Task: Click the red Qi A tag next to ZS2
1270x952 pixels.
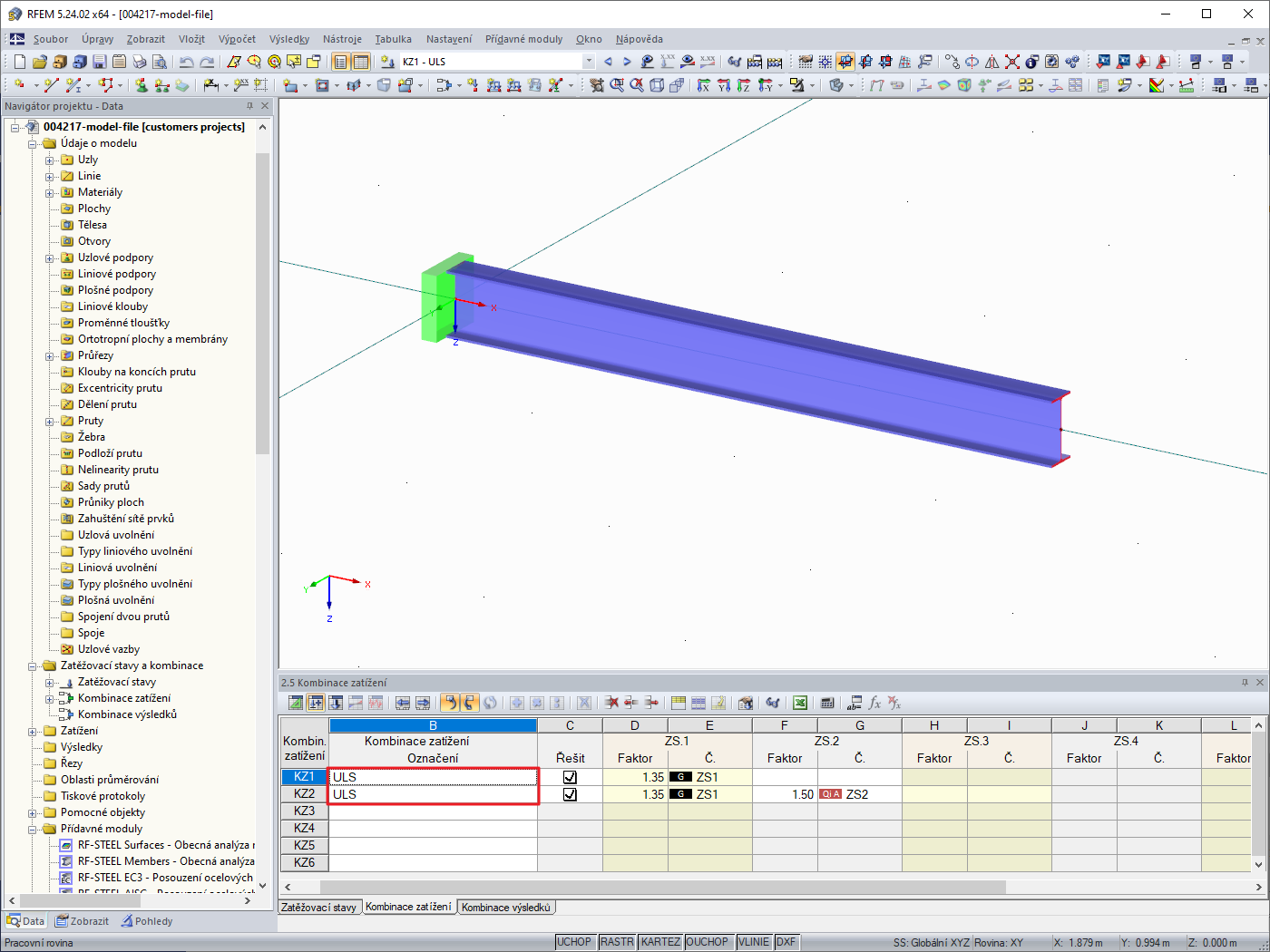Action: pos(830,794)
